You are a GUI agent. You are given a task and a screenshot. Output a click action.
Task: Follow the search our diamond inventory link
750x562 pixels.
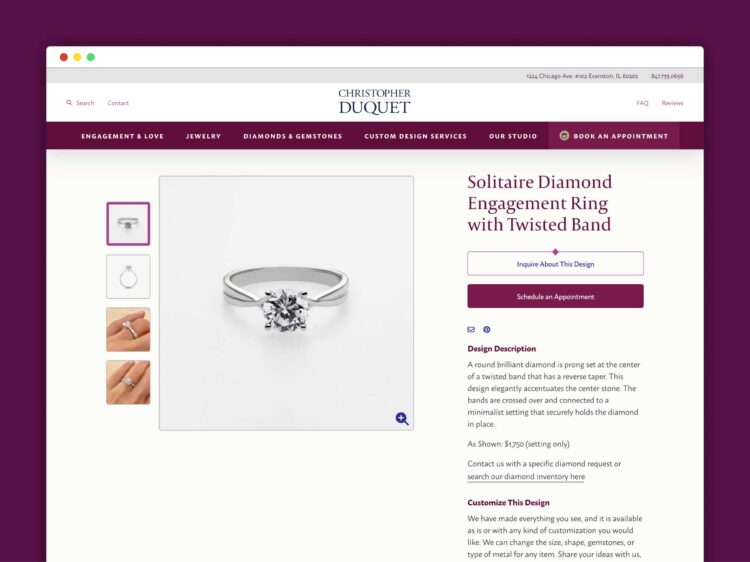click(x=526, y=476)
